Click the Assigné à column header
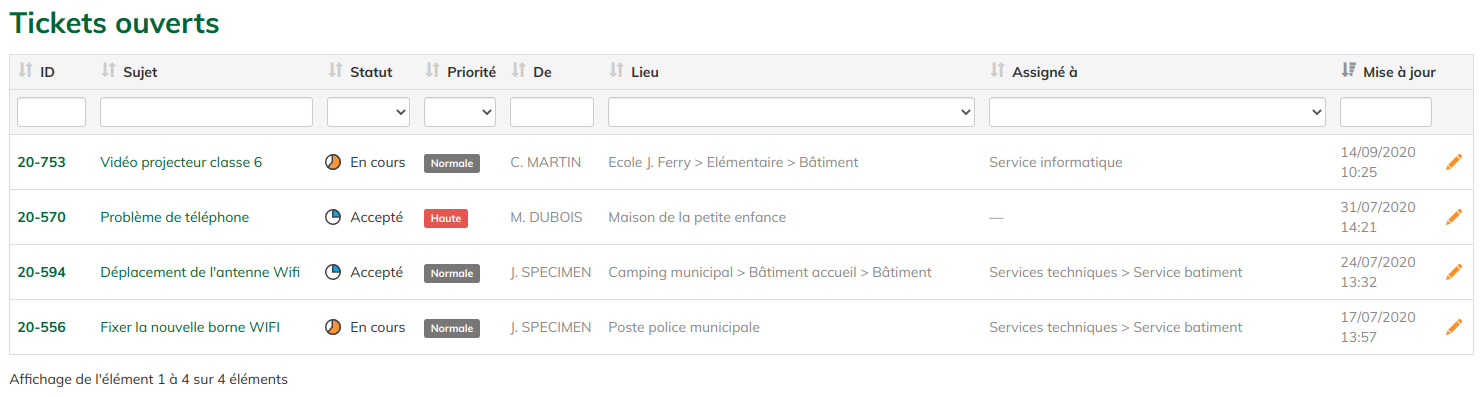Screen dimensions: 1483x397 pos(1044,72)
